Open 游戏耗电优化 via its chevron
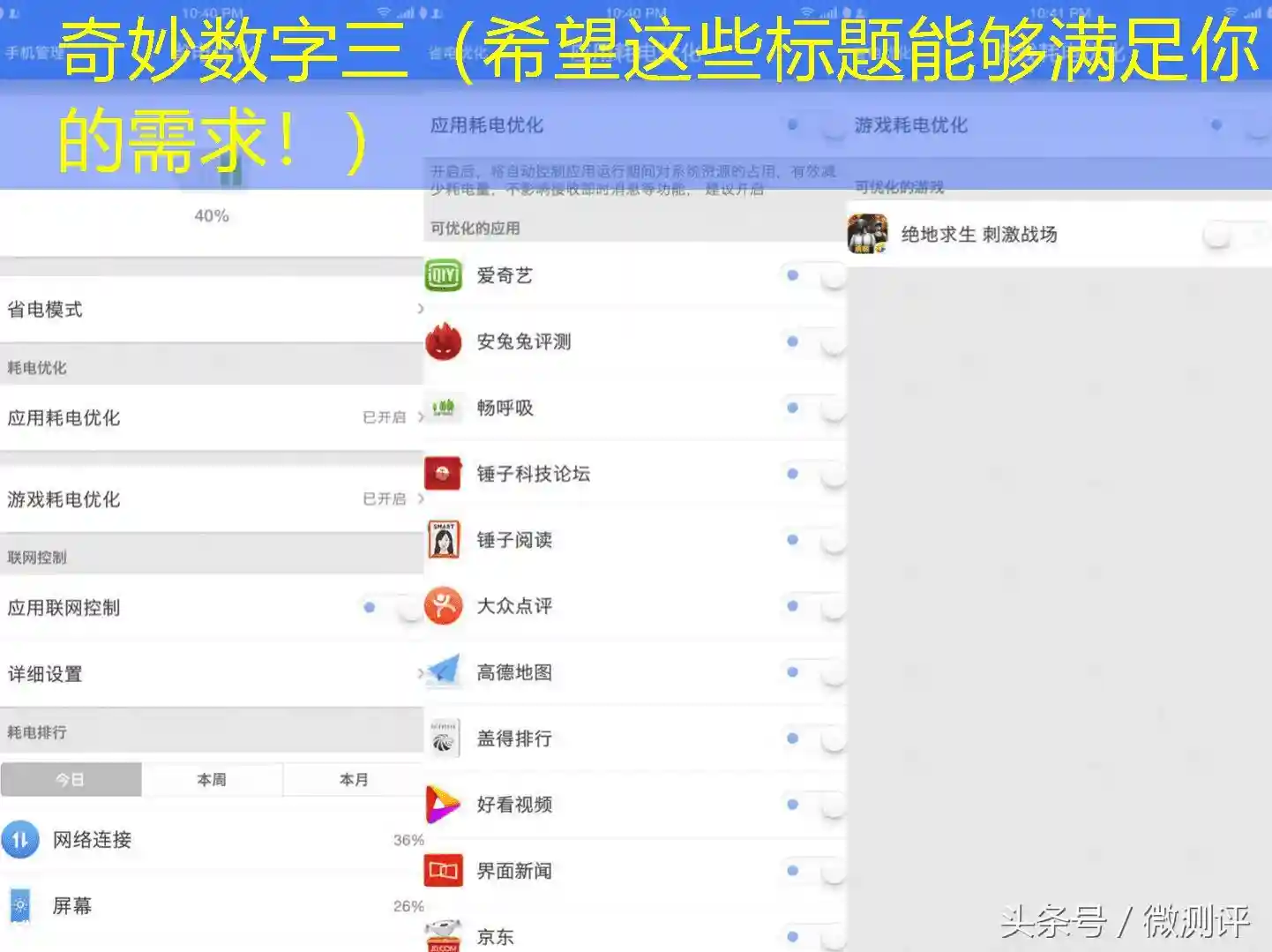1272x952 pixels. [x=420, y=499]
